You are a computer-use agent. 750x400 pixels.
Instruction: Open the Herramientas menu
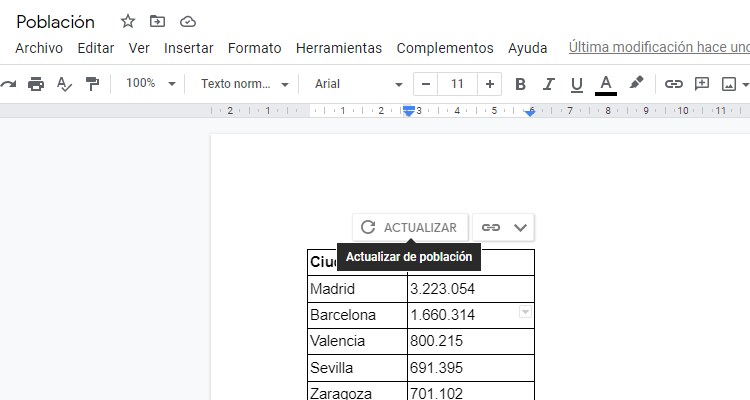click(339, 48)
